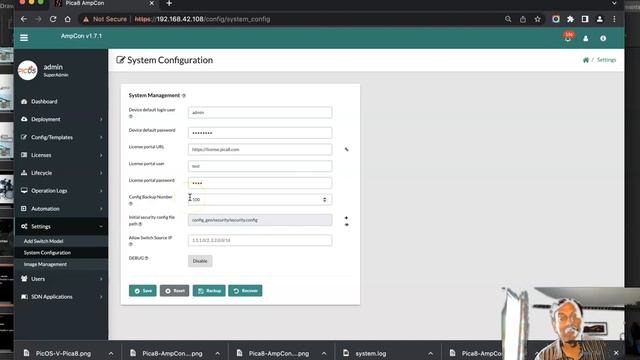Expand the Lifecycle menu
Viewport: 640px width, 360px height.
coord(61,173)
